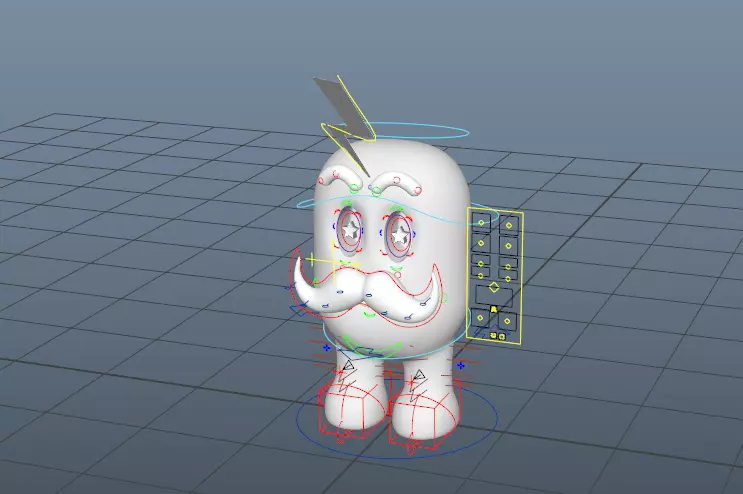Viewport: 743px width, 494px height.
Task: Click the star pupil in the left eye
Action: (350, 230)
